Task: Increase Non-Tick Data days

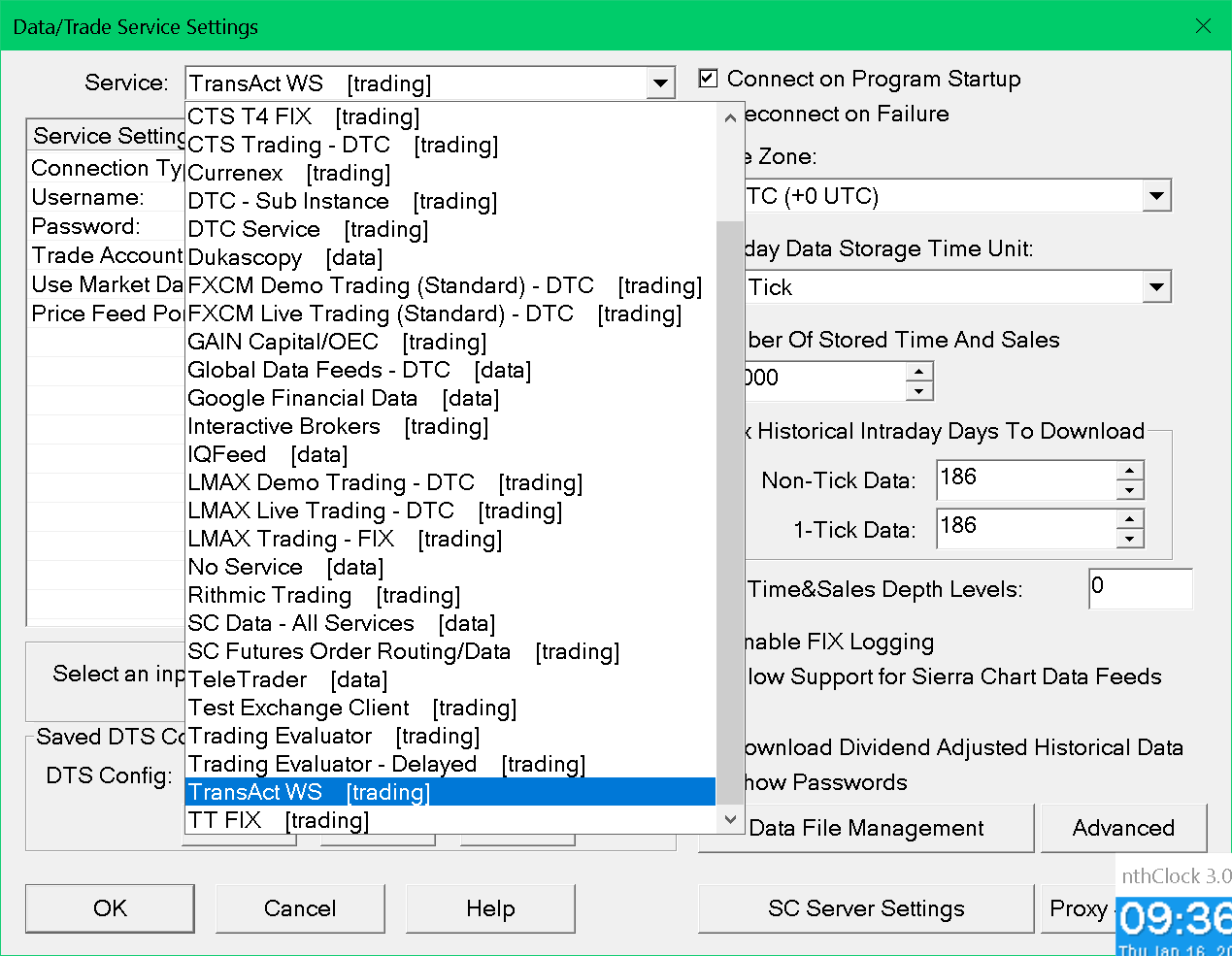Action: [1130, 471]
